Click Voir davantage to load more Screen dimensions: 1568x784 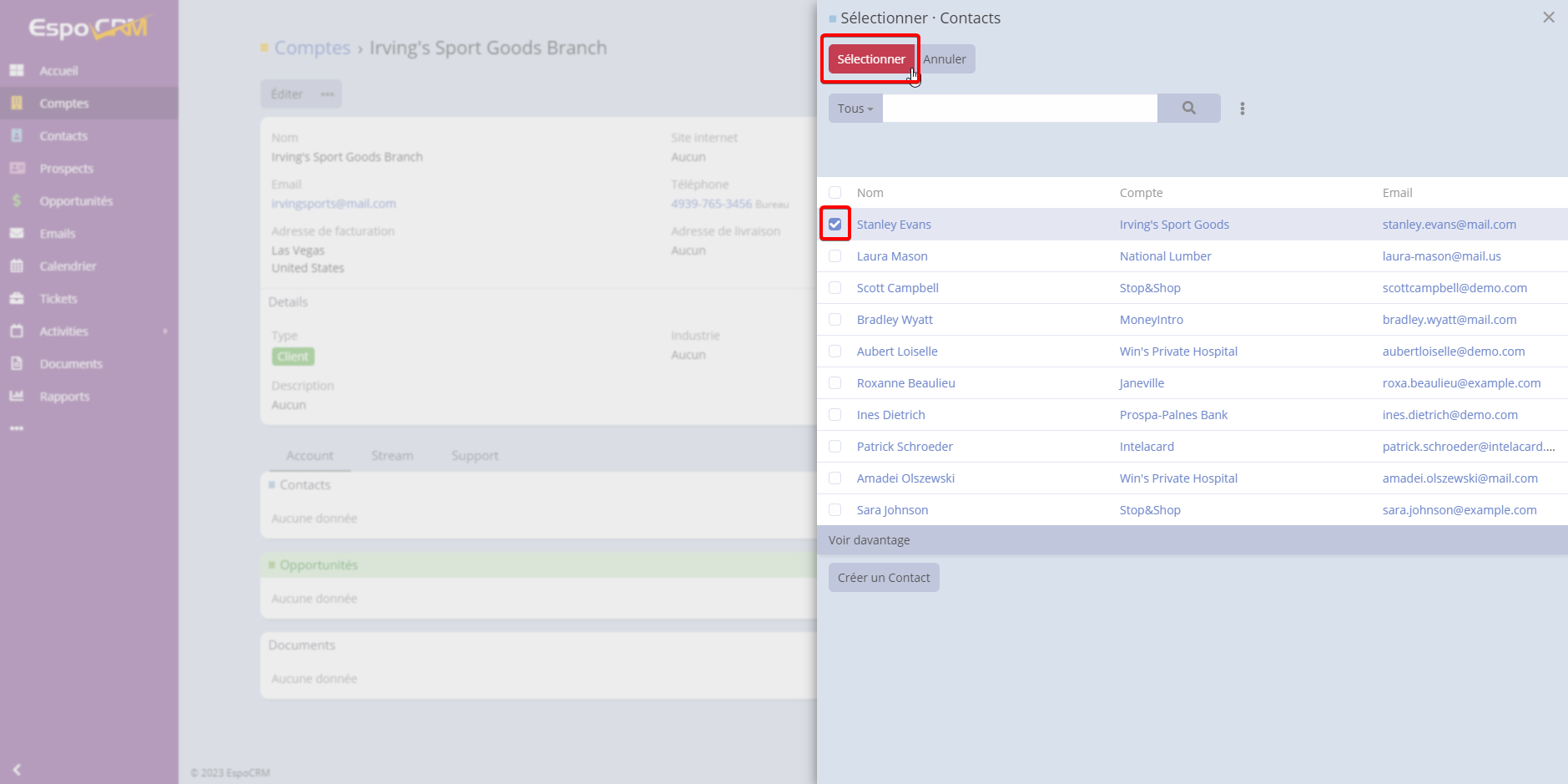pyautogui.click(x=869, y=540)
